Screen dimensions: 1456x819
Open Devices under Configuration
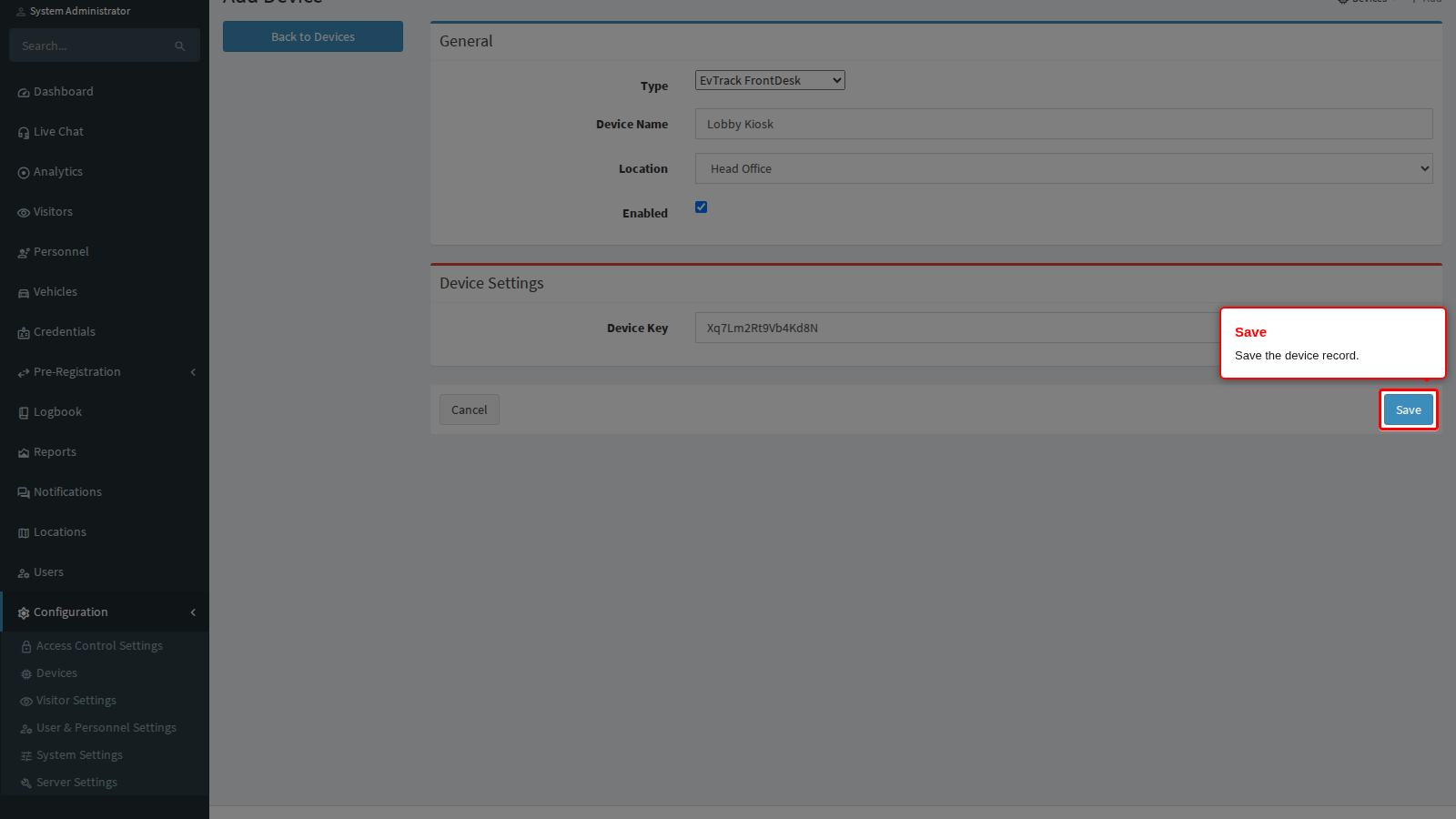56,673
